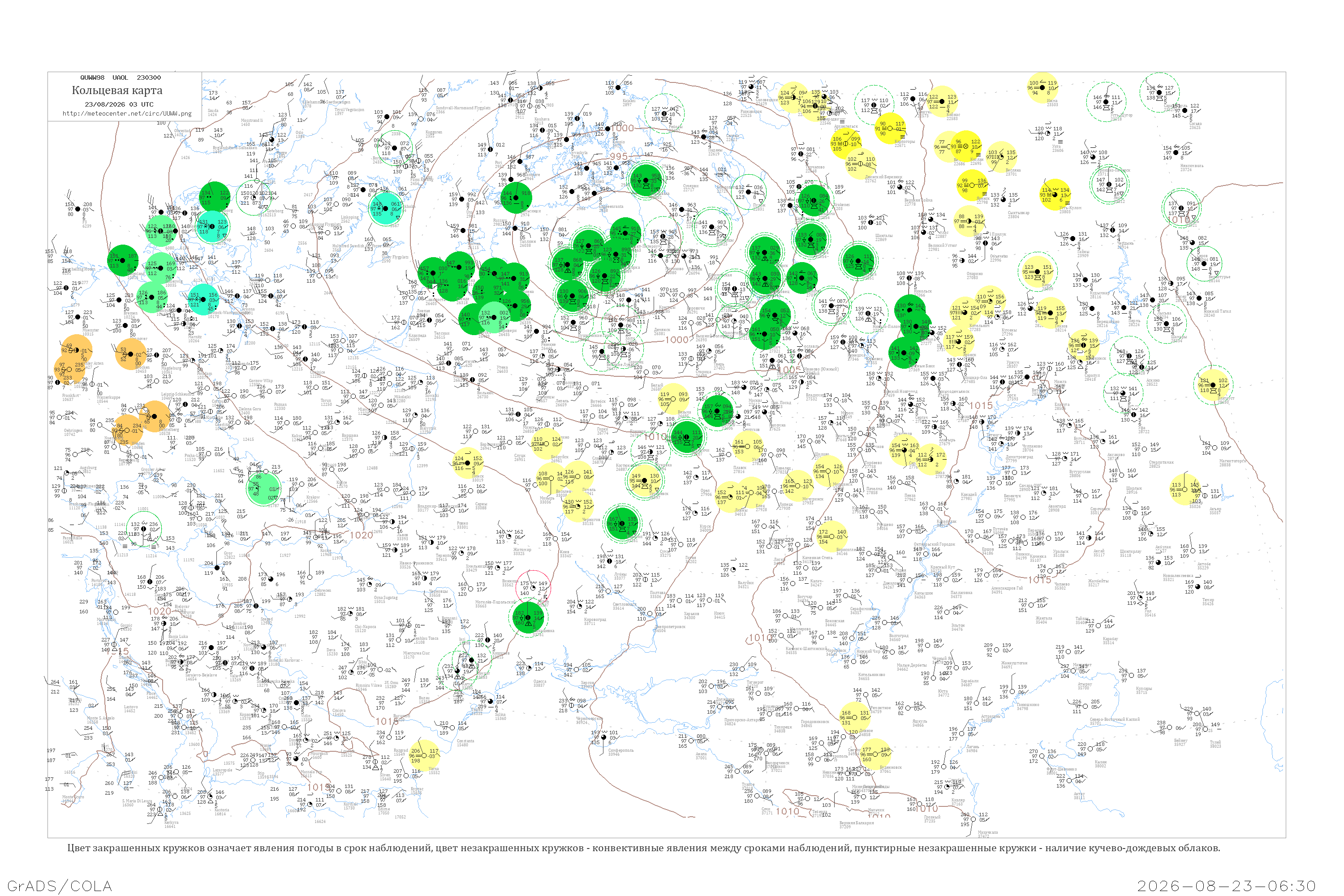Select the "Mosstrand Ii" station label
The width and height of the screenshot is (1344, 896).
tap(252, 121)
